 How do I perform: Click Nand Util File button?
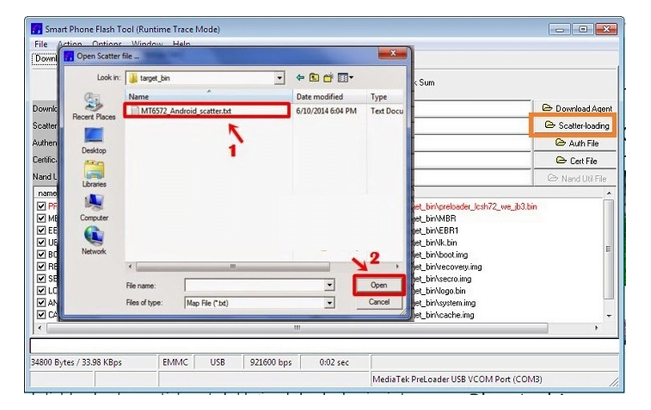[x=577, y=178]
